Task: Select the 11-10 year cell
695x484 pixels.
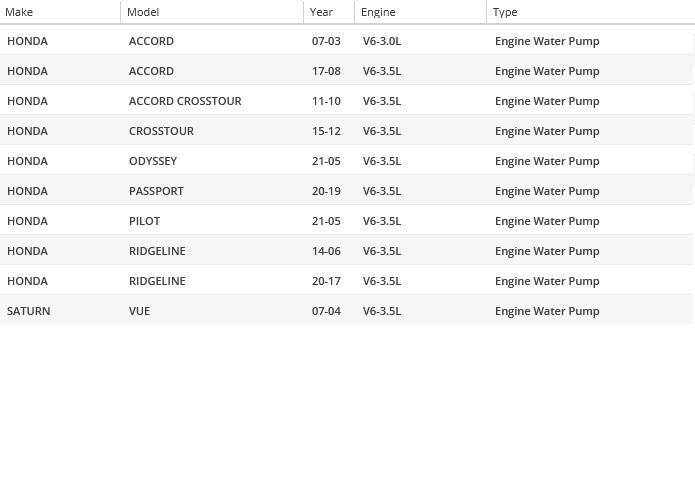Action: (326, 101)
